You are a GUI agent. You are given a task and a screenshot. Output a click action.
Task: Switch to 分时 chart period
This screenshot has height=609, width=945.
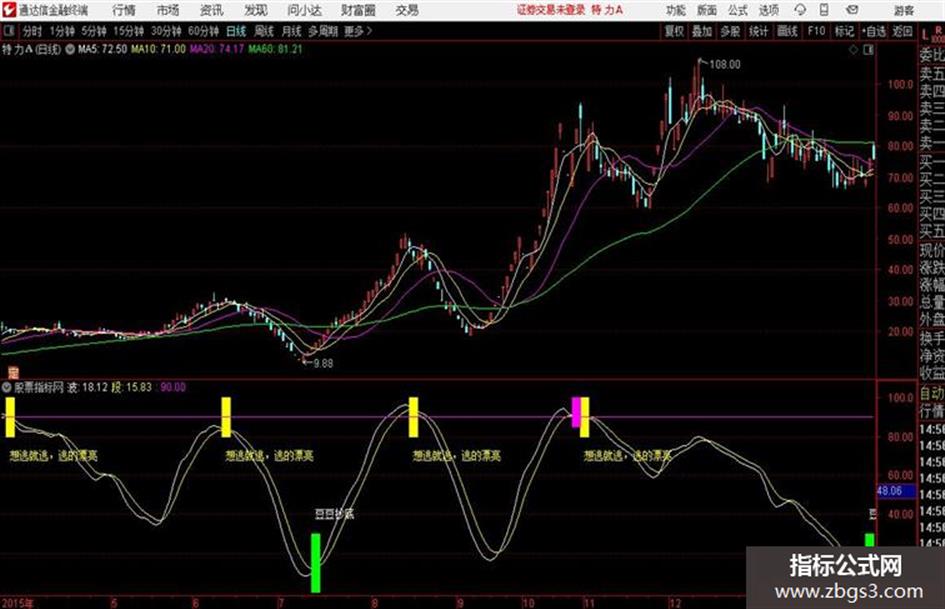[32, 31]
